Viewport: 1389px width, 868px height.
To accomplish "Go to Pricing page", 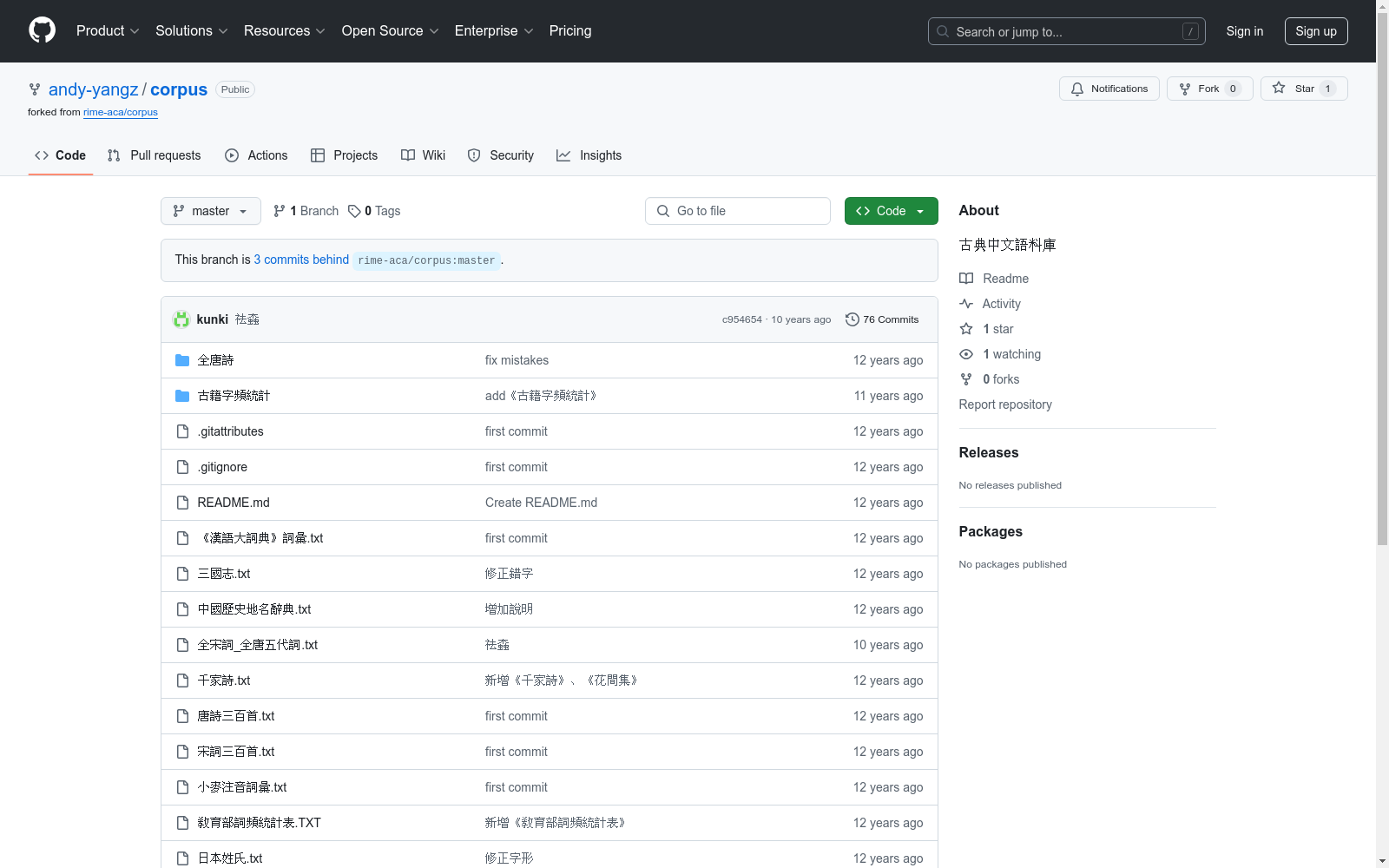I will 570,31.
